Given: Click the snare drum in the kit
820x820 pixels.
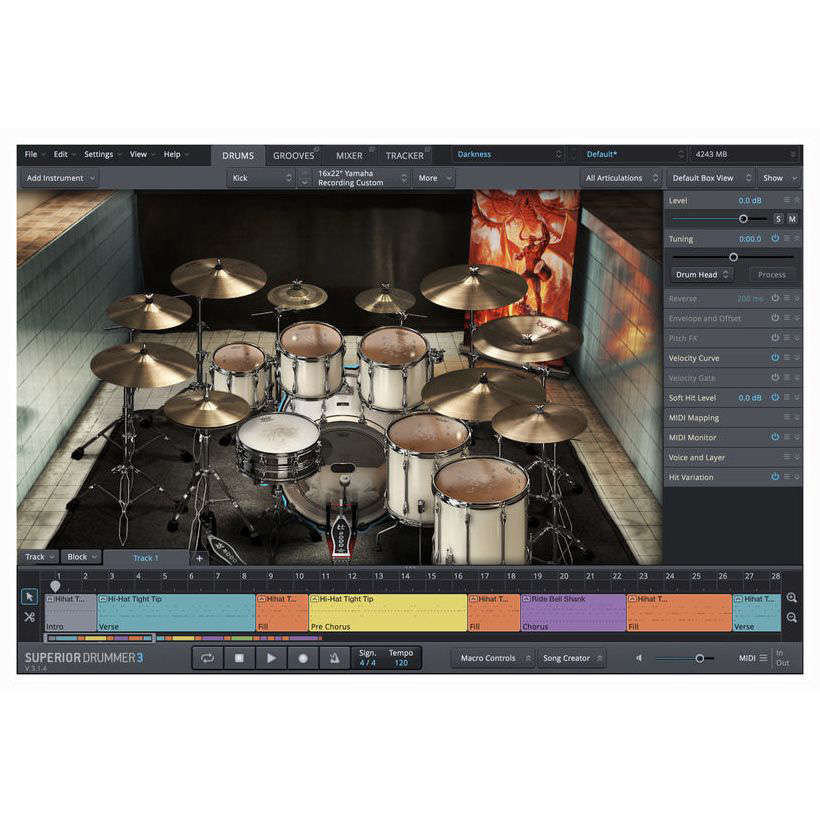Looking at the screenshot, I should (x=278, y=446).
